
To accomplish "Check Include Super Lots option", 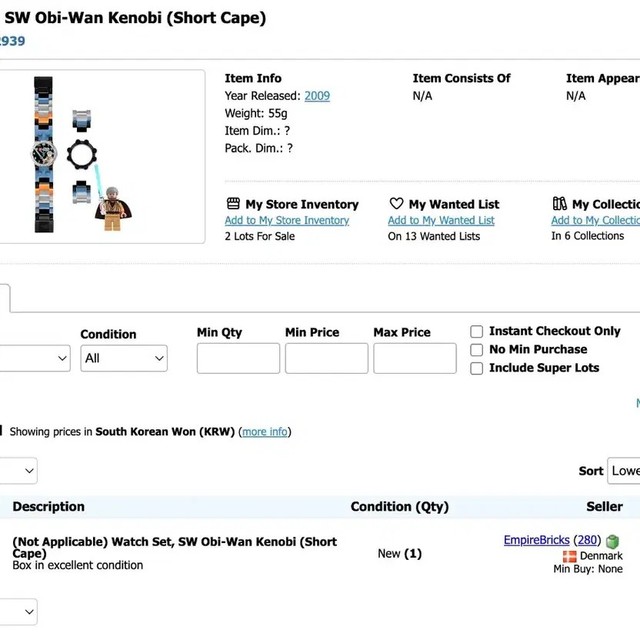I will pyautogui.click(x=477, y=368).
